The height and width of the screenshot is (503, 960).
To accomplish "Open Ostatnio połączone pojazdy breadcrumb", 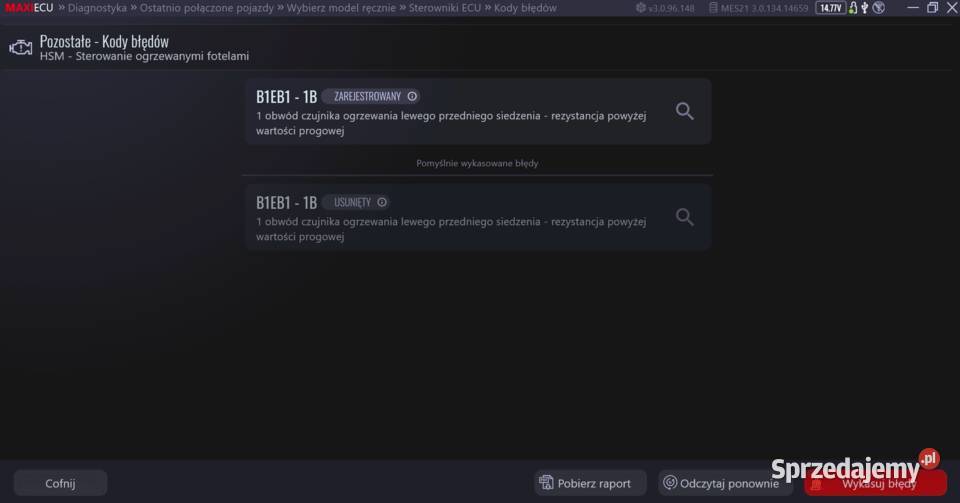I will pos(206,8).
